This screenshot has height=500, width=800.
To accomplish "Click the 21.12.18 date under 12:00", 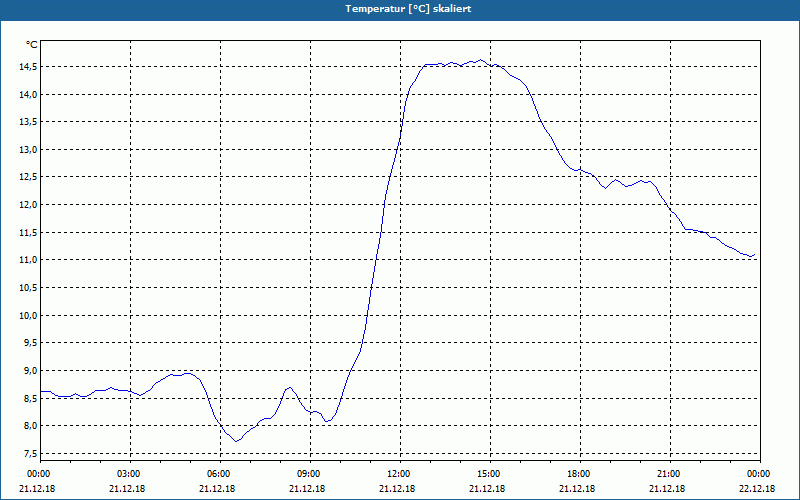I will pos(397,488).
